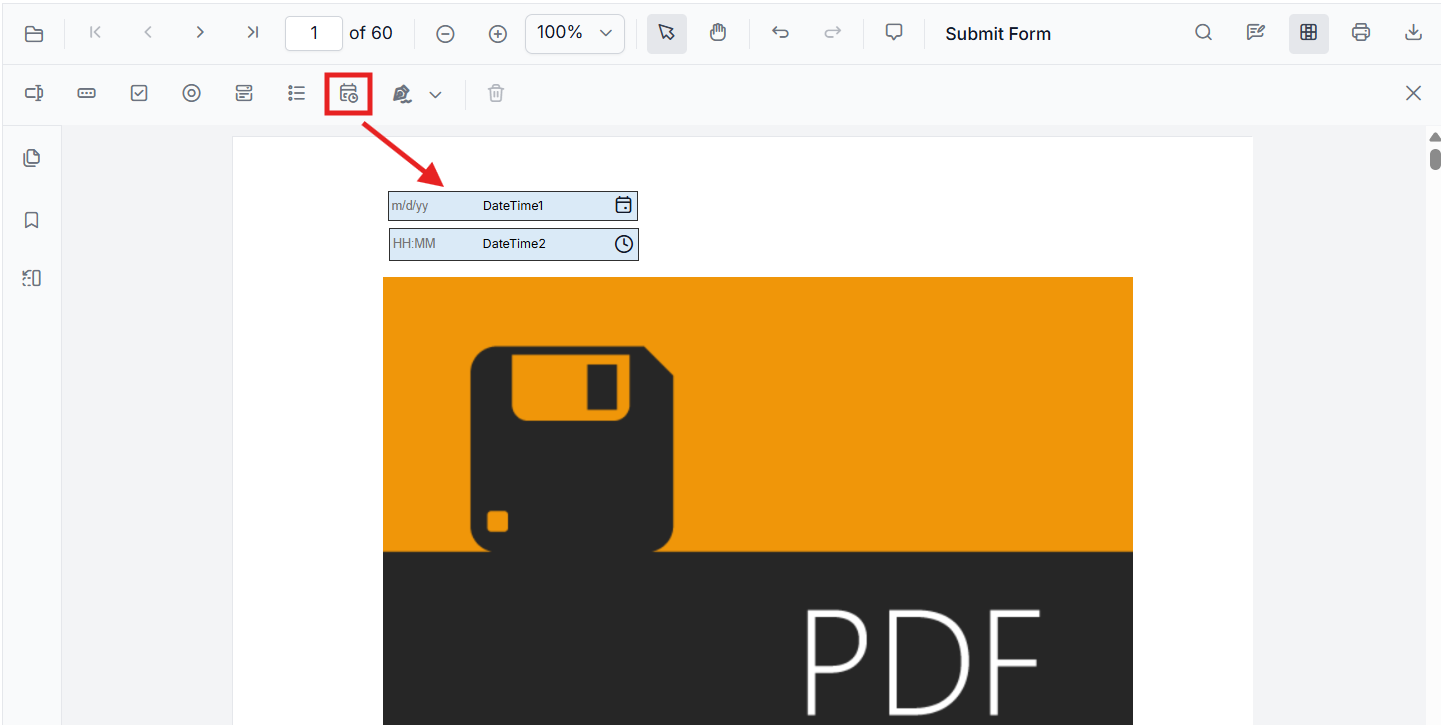Open the edit annotation toolbar
The width and height of the screenshot is (1441, 725).
(1256, 33)
